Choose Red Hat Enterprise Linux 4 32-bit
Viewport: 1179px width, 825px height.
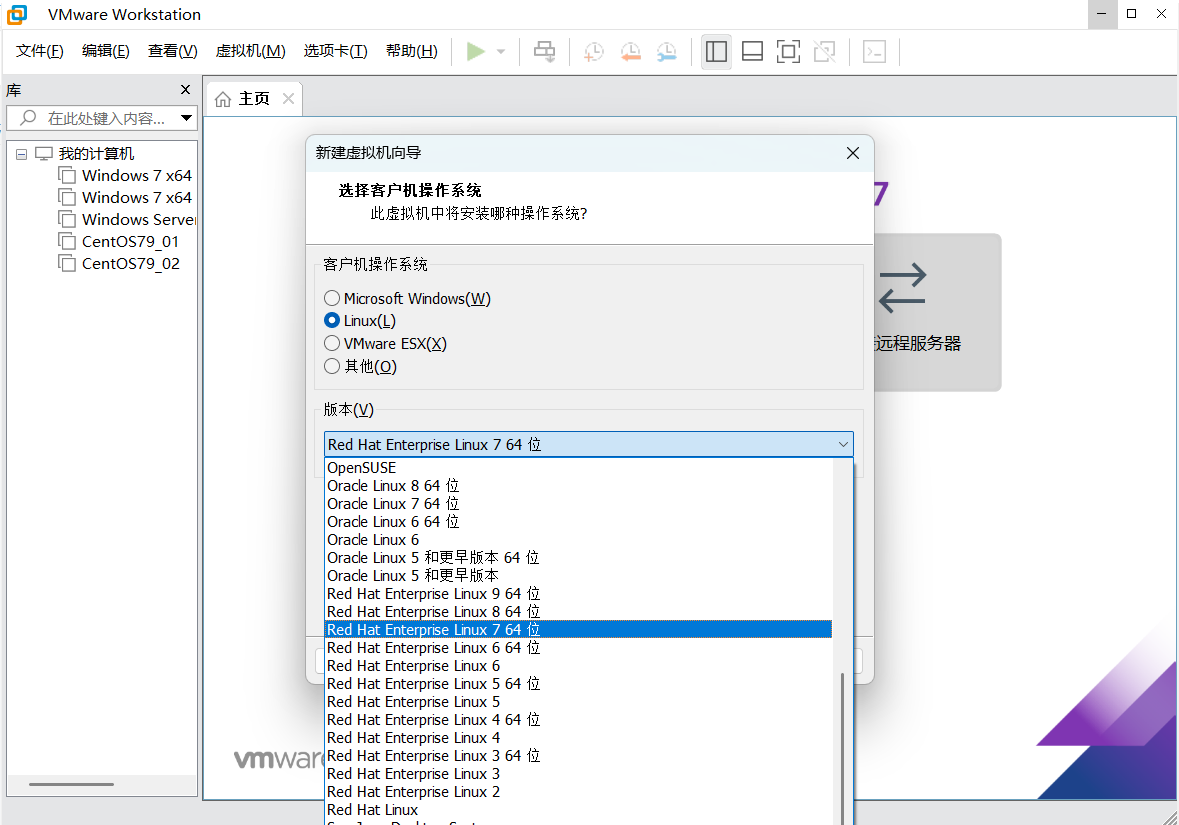(578, 738)
